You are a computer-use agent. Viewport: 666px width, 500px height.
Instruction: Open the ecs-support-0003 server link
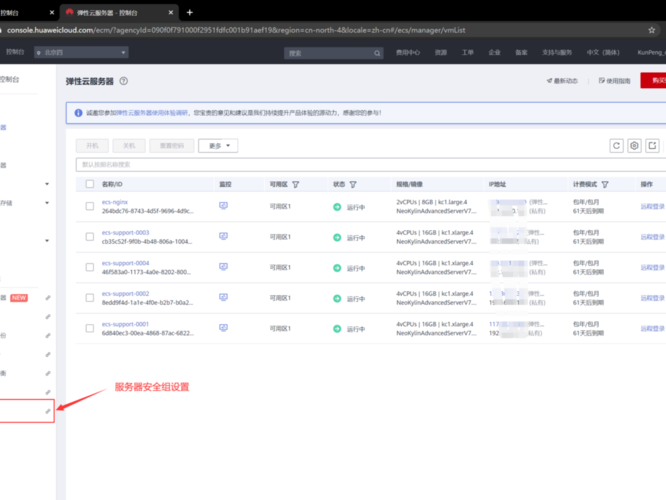[x=125, y=233]
